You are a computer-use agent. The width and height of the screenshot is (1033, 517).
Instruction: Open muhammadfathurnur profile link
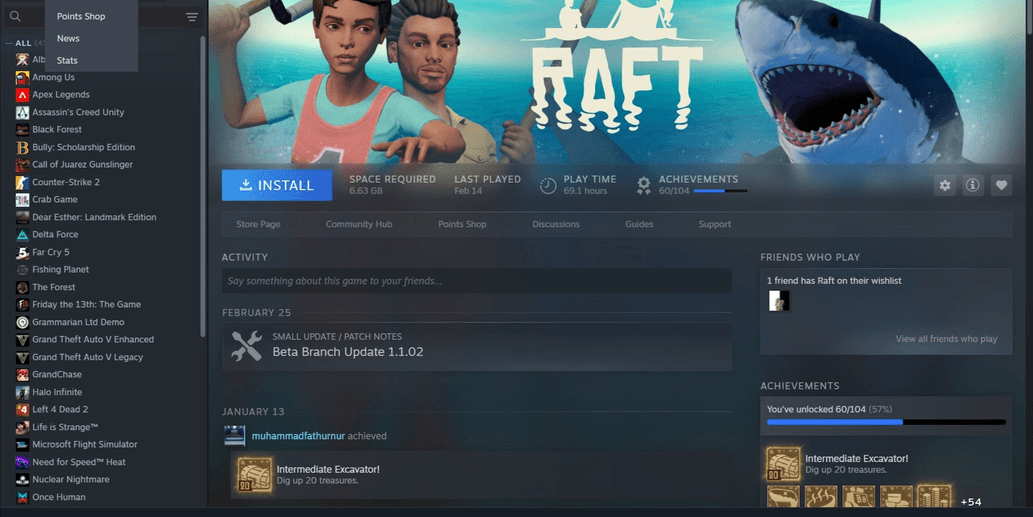point(298,436)
